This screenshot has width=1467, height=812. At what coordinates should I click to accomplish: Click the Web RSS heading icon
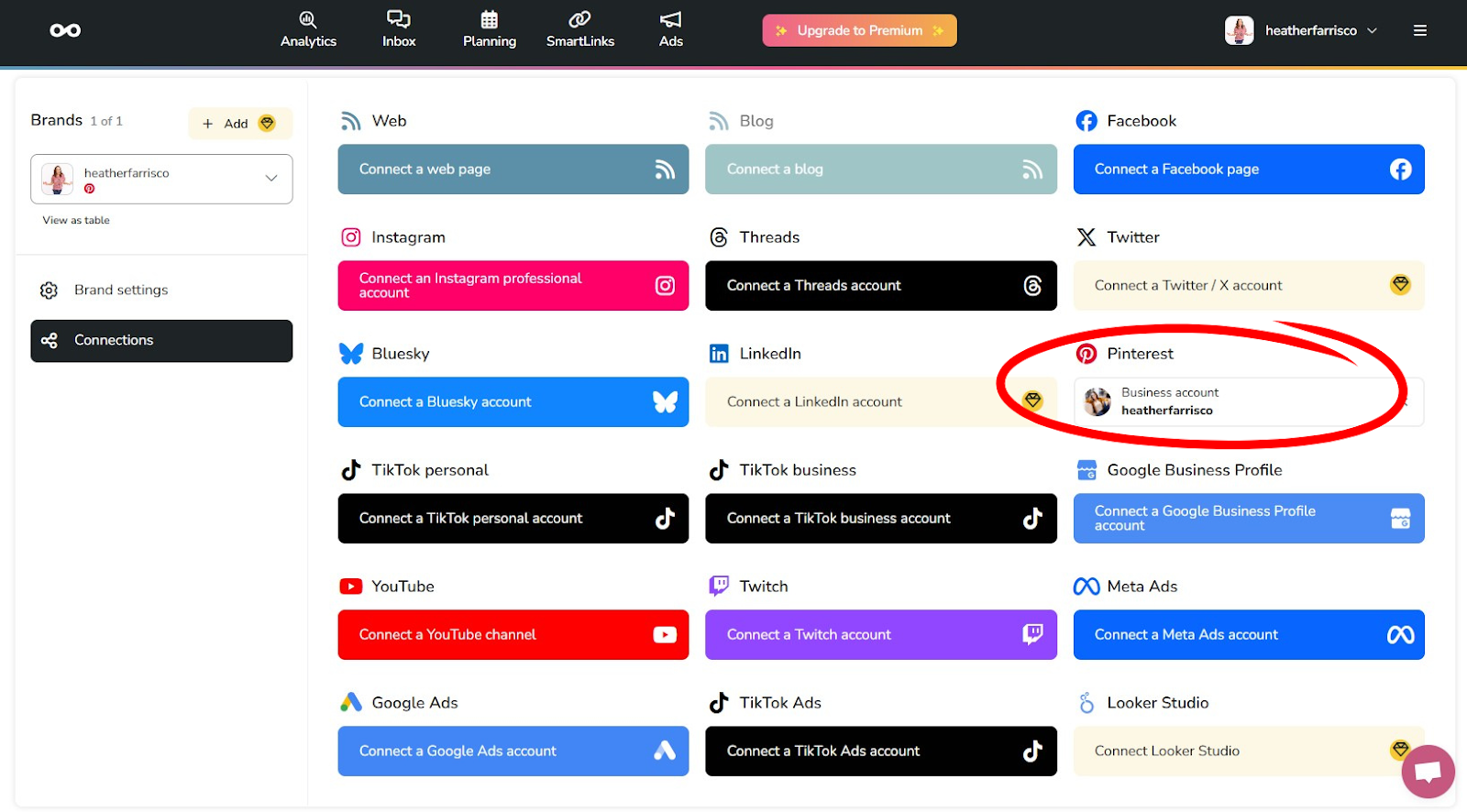(350, 121)
